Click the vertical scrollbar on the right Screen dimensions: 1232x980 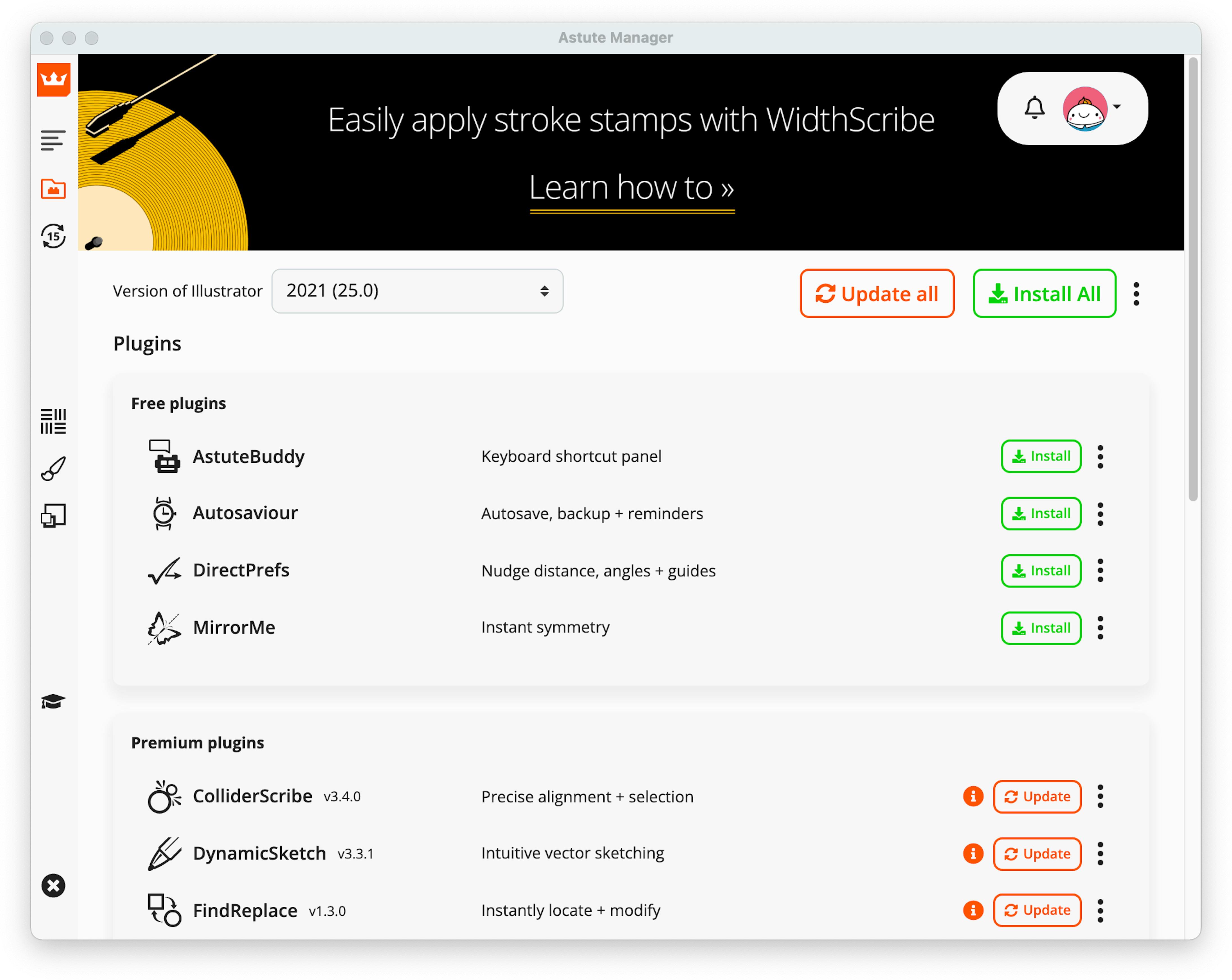(x=1193, y=280)
